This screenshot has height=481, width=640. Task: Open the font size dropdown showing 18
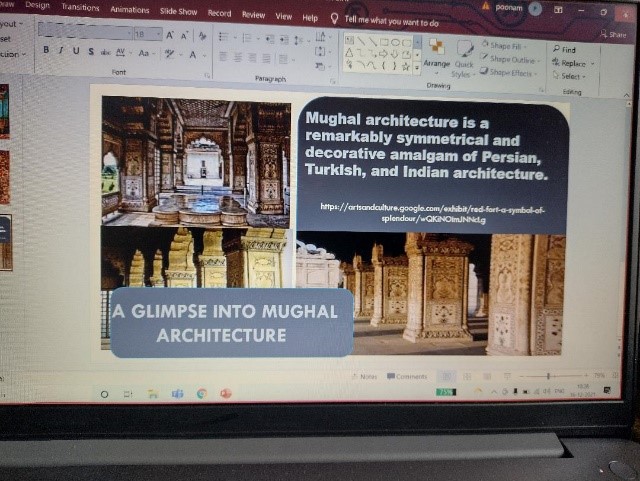click(147, 34)
